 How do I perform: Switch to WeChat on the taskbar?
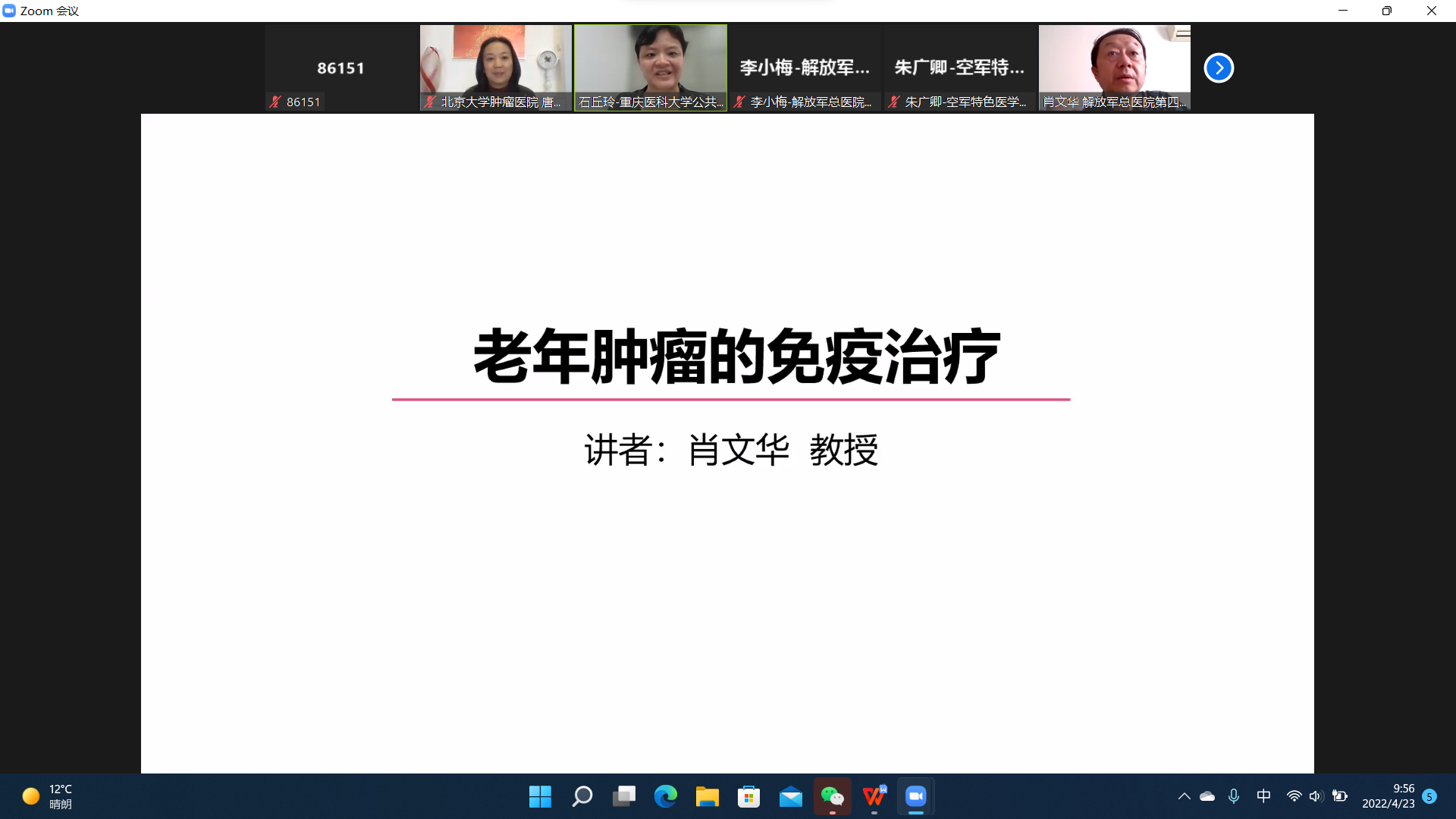833,796
